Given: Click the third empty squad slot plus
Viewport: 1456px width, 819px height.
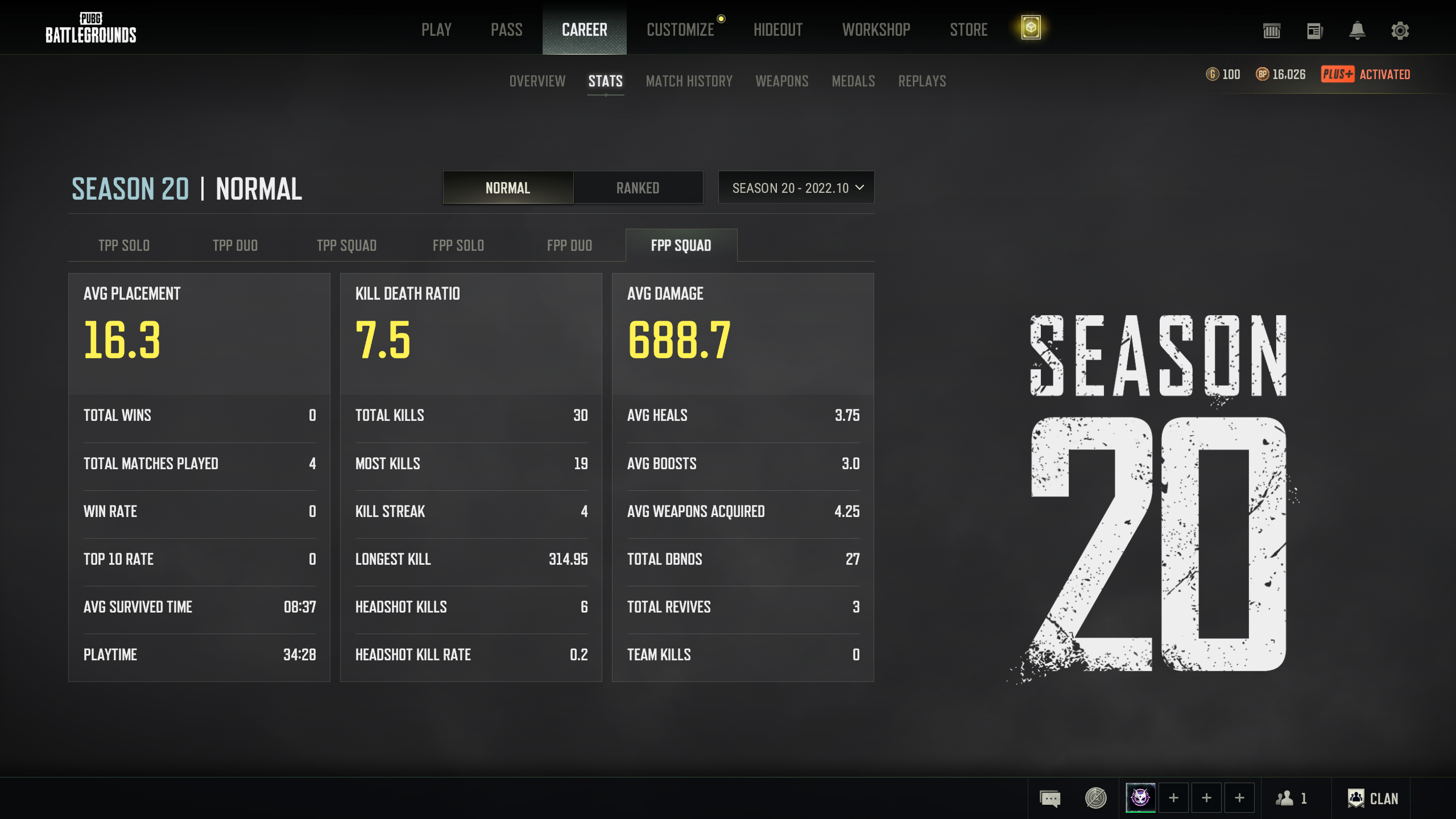Looking at the screenshot, I should pyautogui.click(x=1240, y=798).
